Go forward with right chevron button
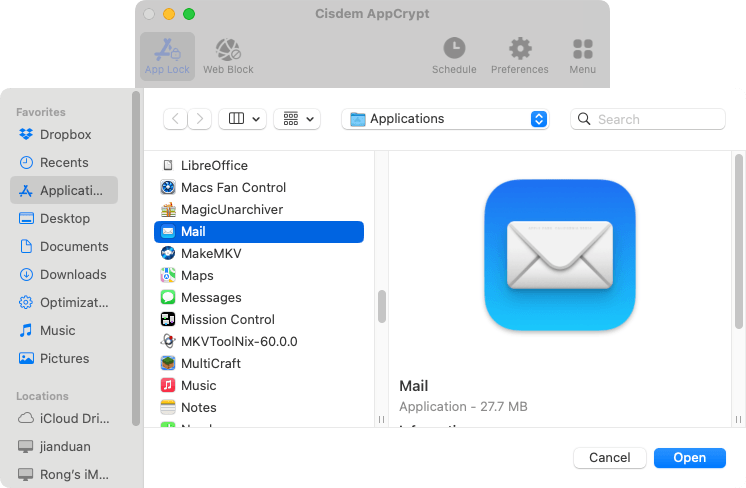The width and height of the screenshot is (746, 488). [199, 119]
